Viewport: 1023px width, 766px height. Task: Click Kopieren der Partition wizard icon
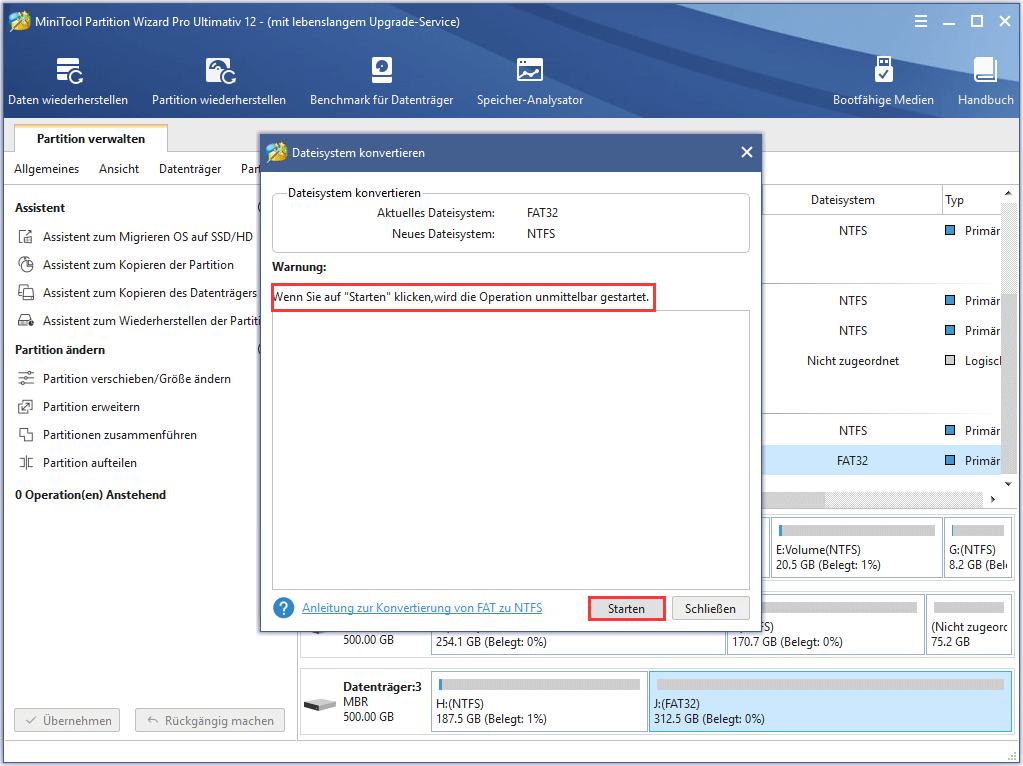tap(25, 265)
